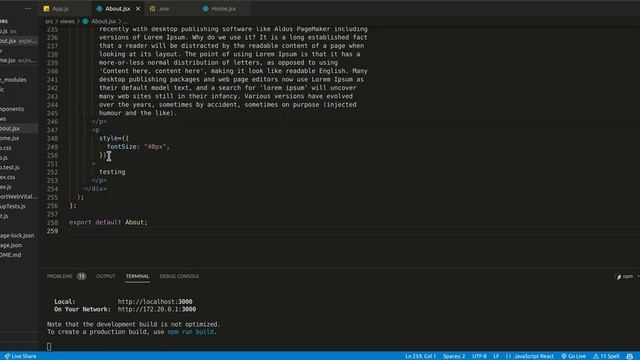Click the React icon on About.jsx tab
Viewport: 640px width, 360px height.
(x=99, y=9)
